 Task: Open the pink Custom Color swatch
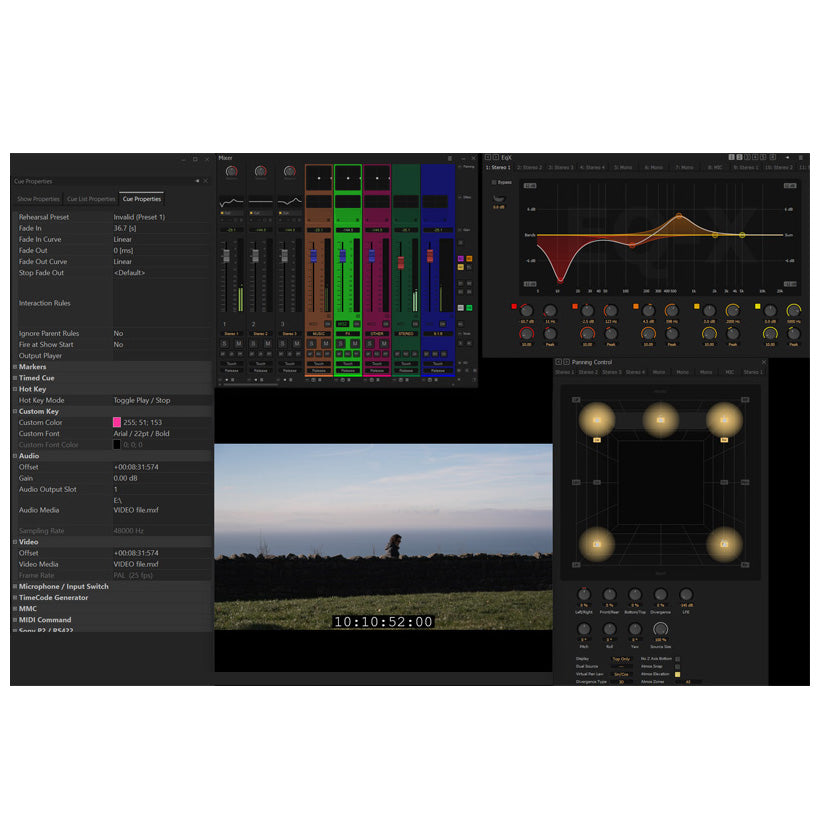tap(117, 422)
